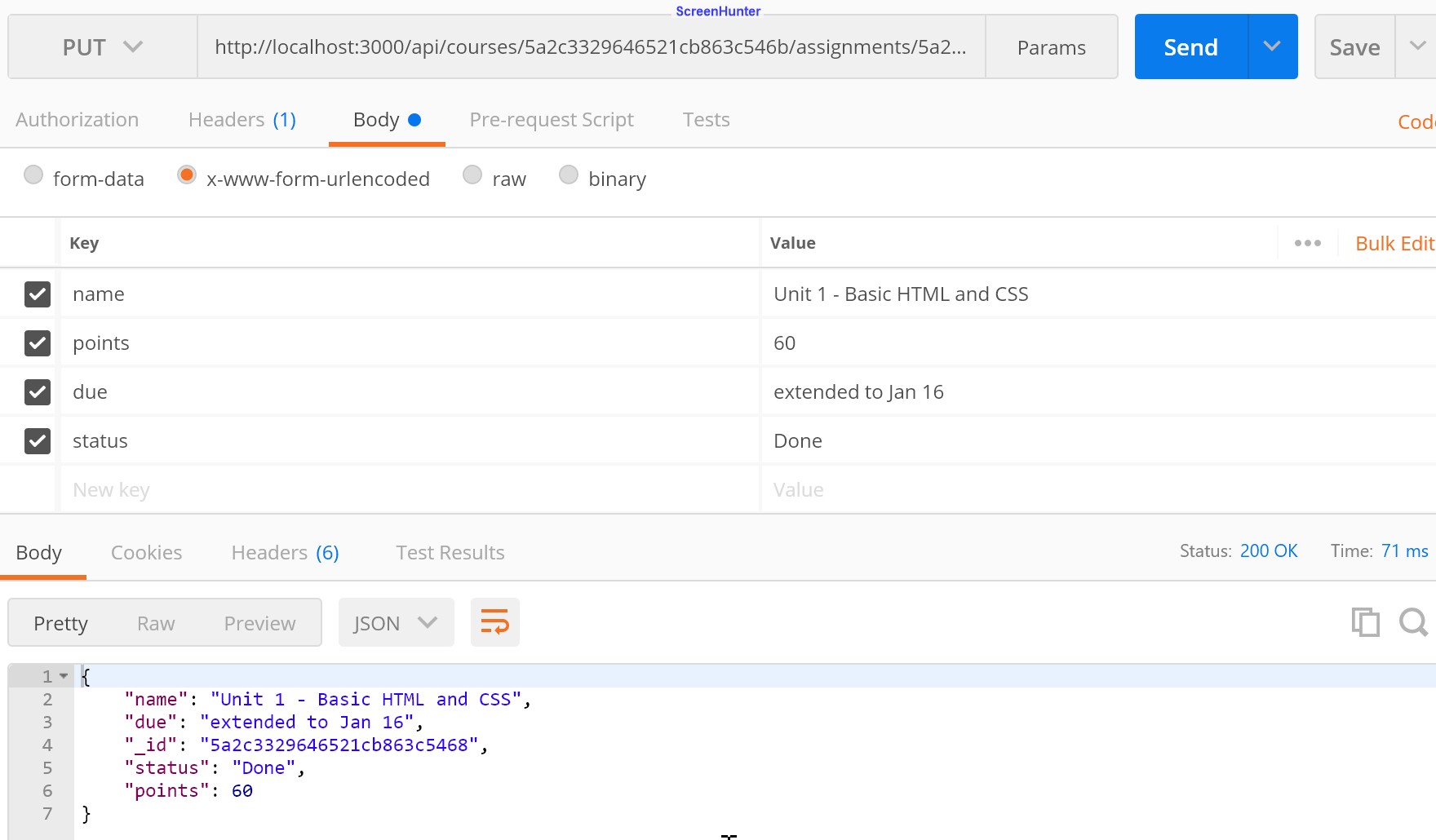
Task: Uncheck the points parameter checkbox
Action: click(38, 343)
